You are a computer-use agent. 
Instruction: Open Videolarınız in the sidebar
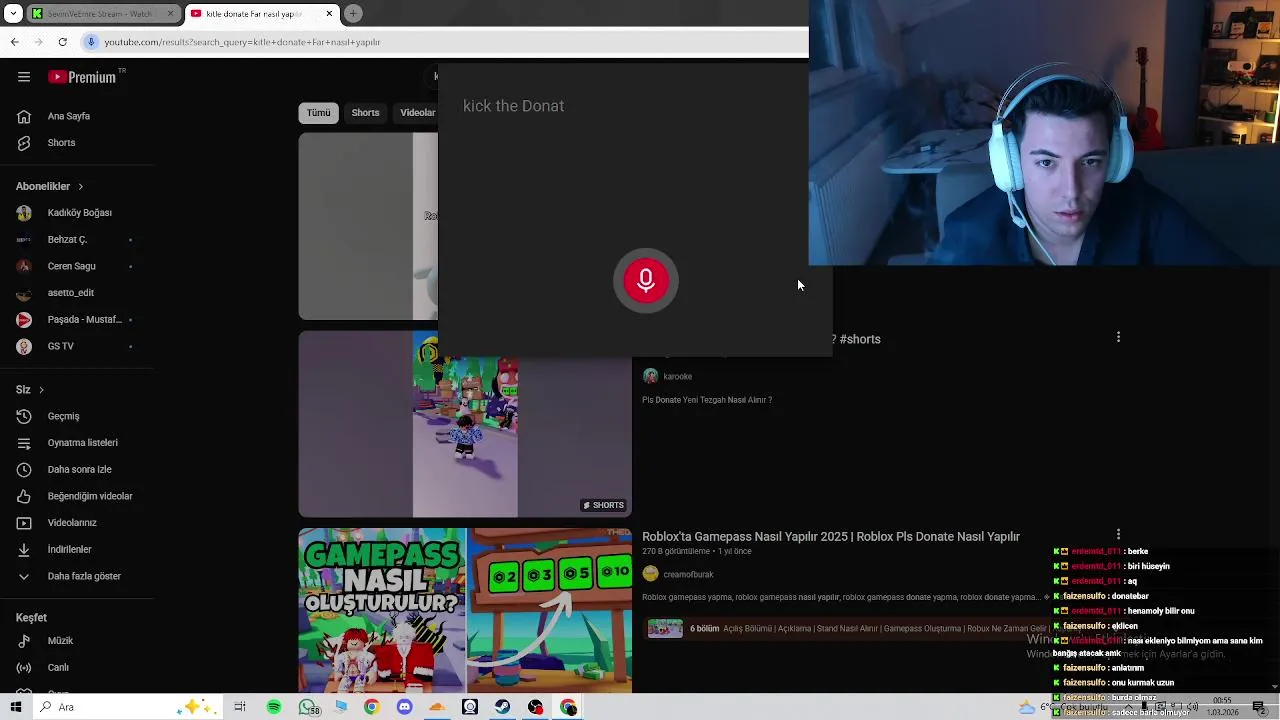click(76, 523)
